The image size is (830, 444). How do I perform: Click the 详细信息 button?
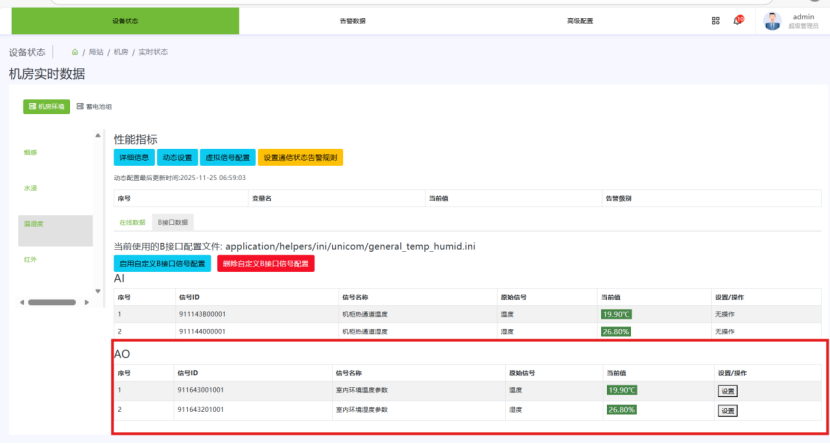134,157
